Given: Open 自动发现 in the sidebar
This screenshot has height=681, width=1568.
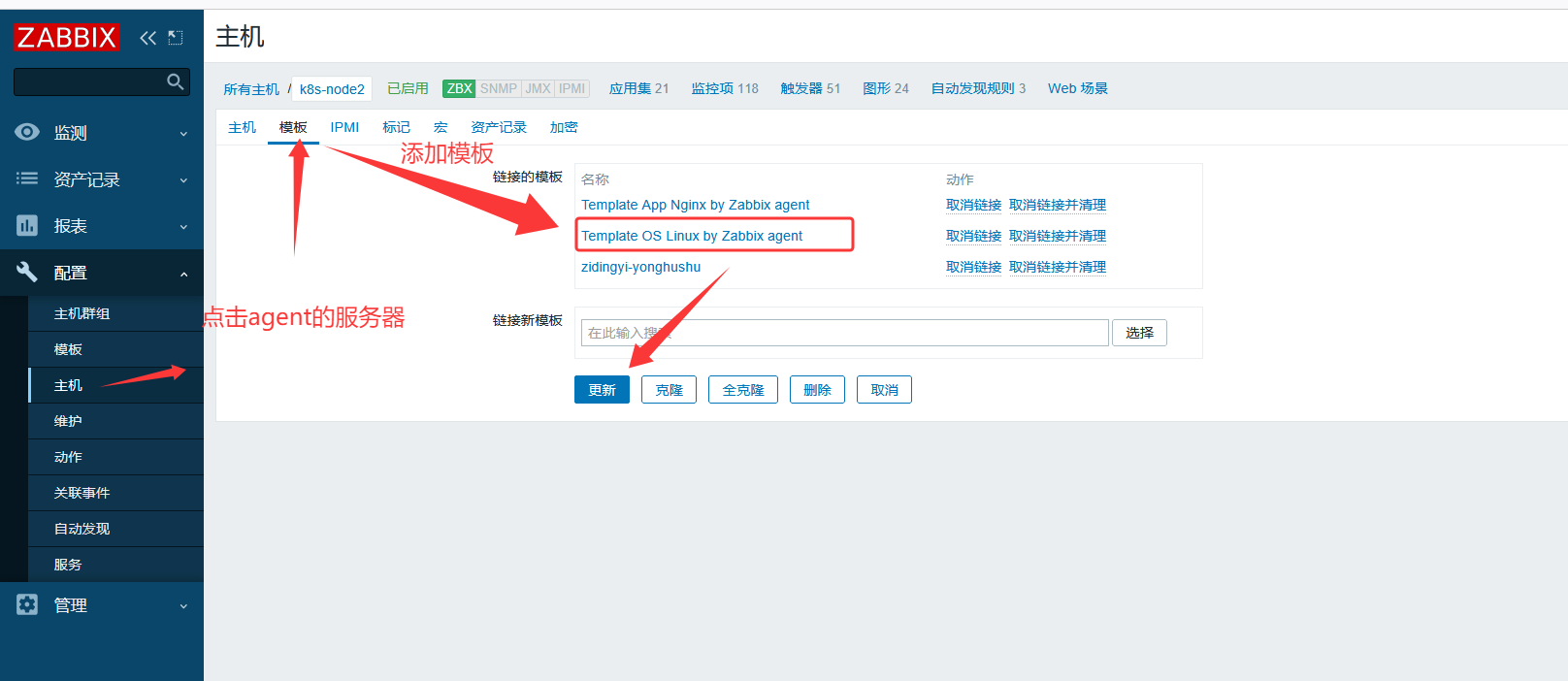Looking at the screenshot, I should (x=115, y=529).
